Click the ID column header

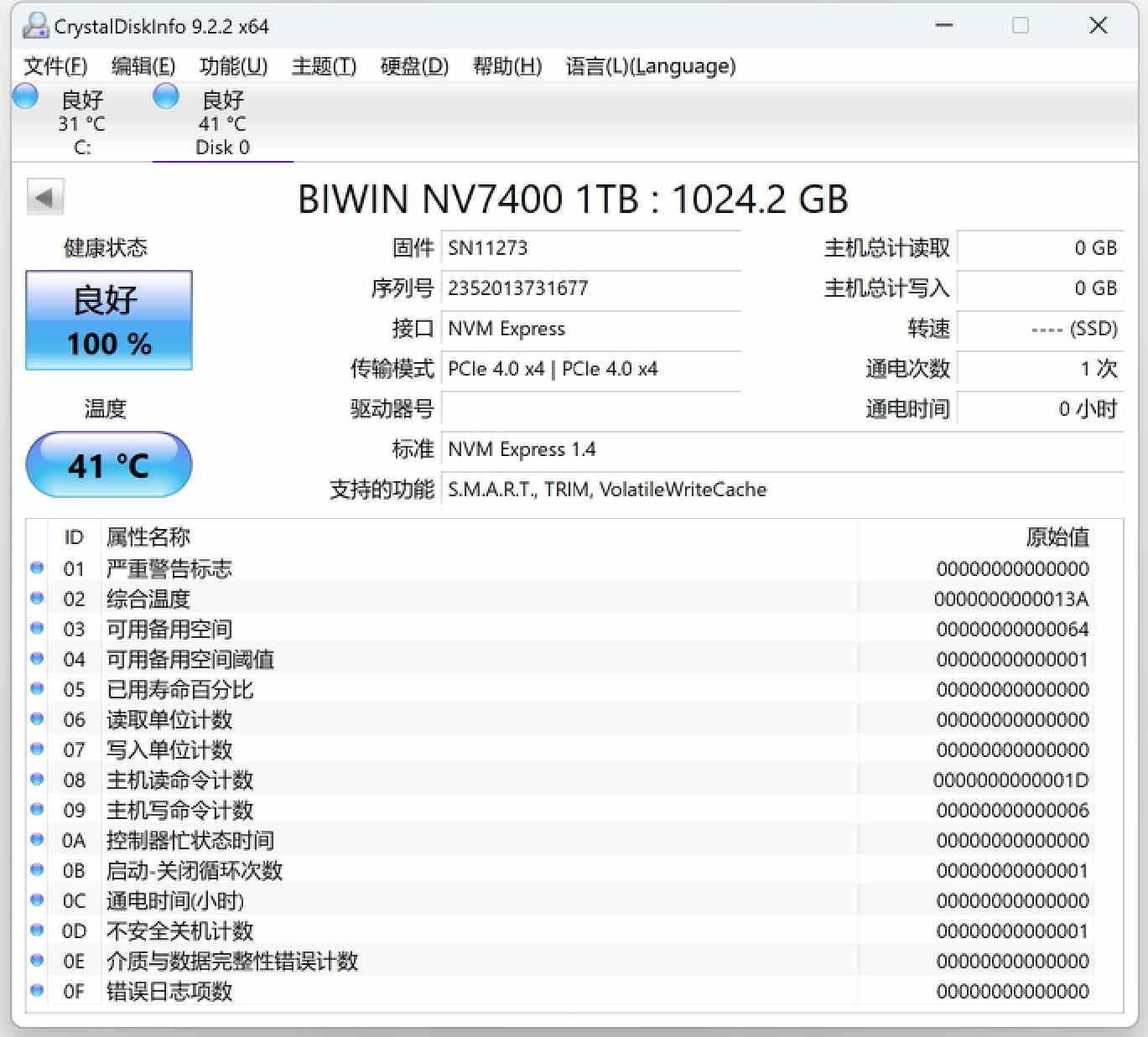click(x=74, y=537)
